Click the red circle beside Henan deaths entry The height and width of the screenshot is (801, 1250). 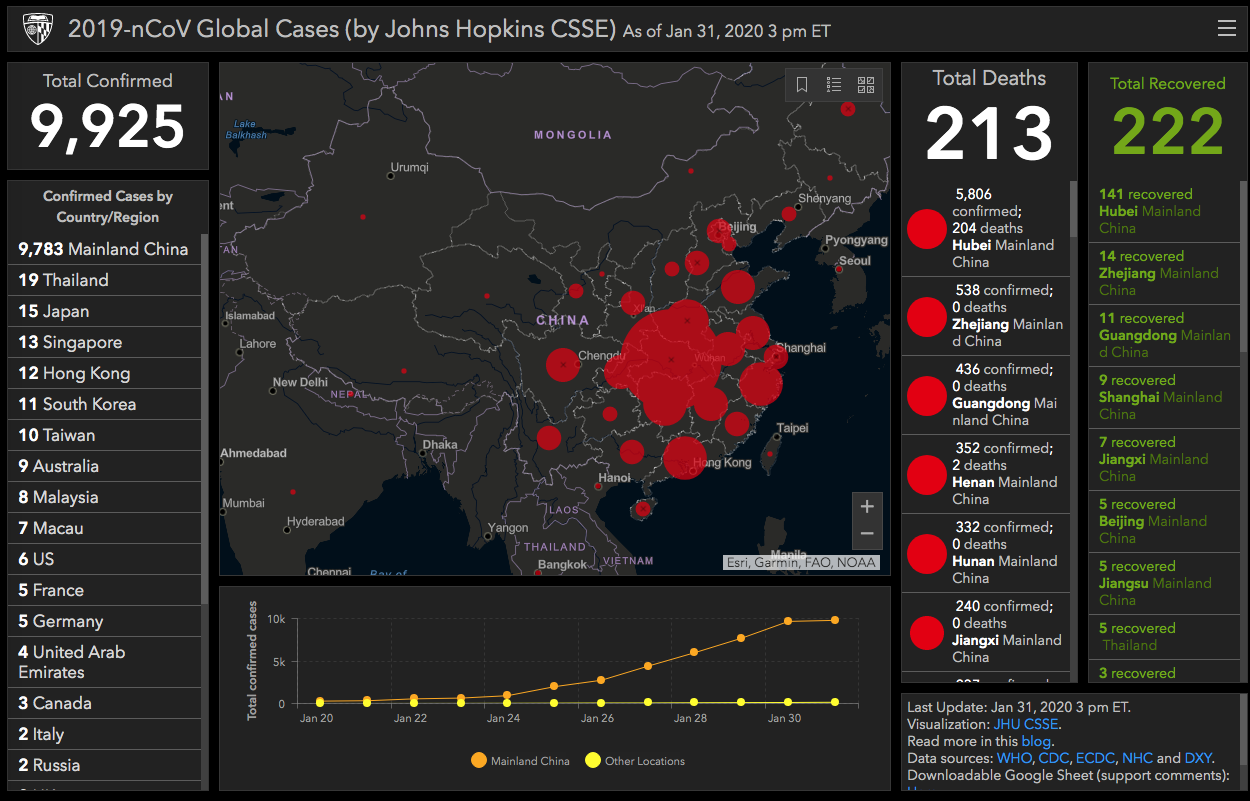click(x=927, y=475)
